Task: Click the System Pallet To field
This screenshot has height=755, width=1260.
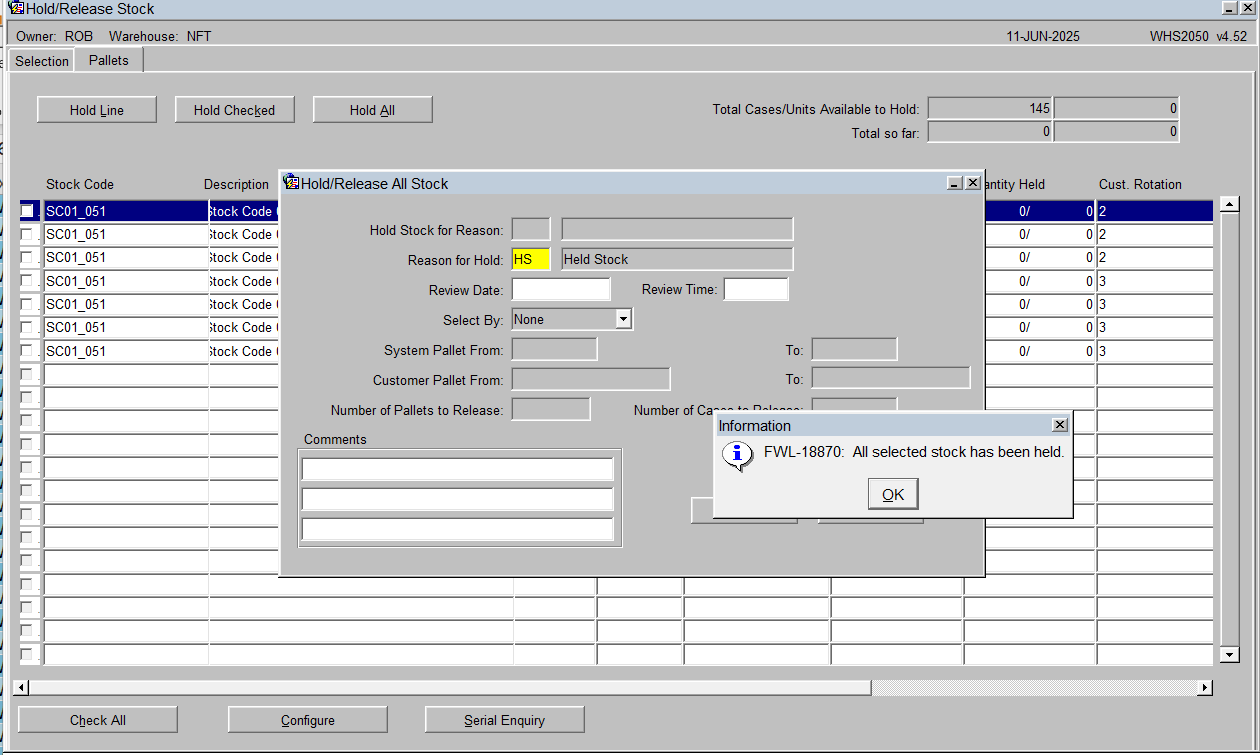Action: click(x=854, y=349)
